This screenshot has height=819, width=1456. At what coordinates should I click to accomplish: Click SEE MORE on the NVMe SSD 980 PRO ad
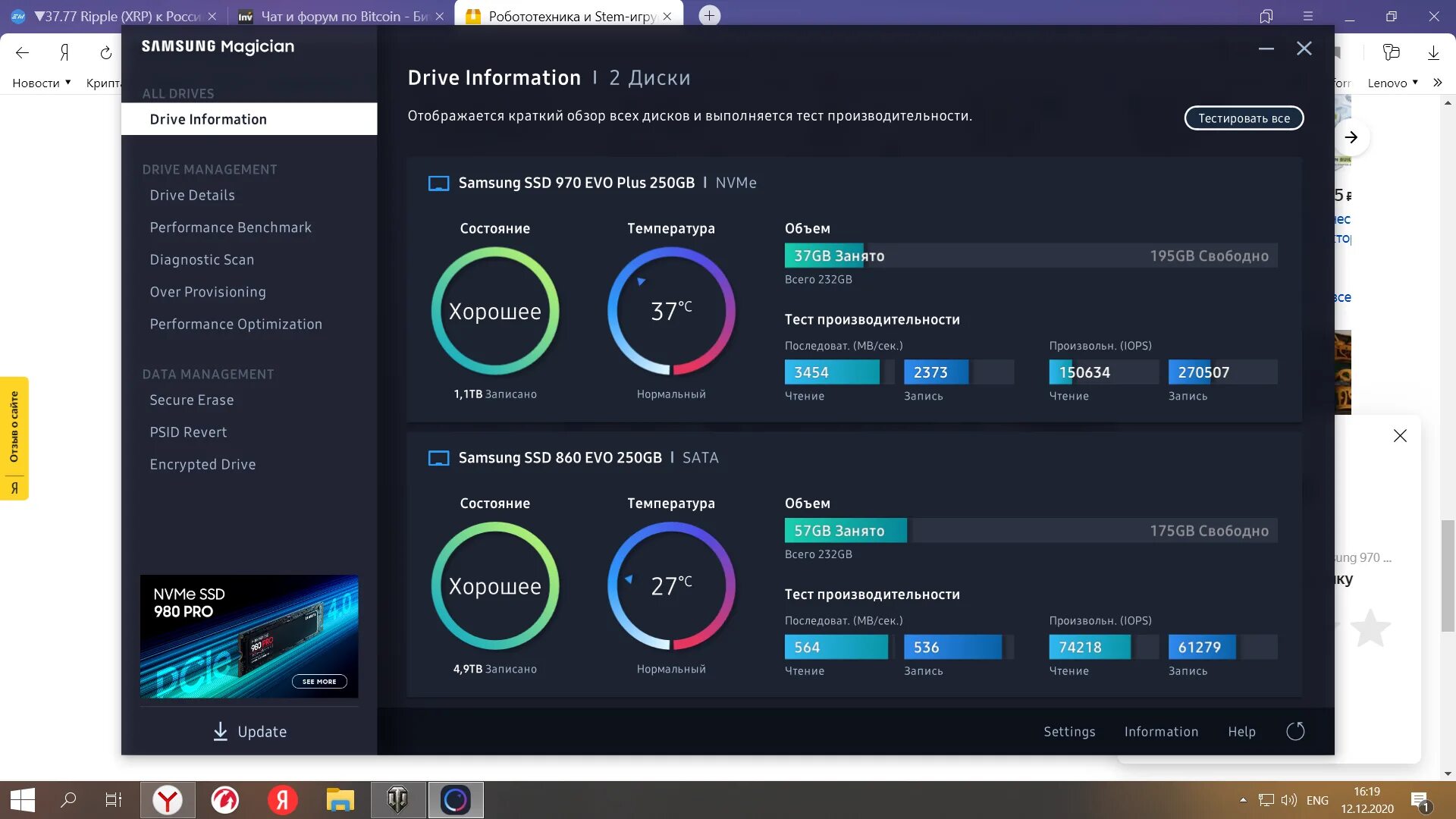click(x=319, y=681)
